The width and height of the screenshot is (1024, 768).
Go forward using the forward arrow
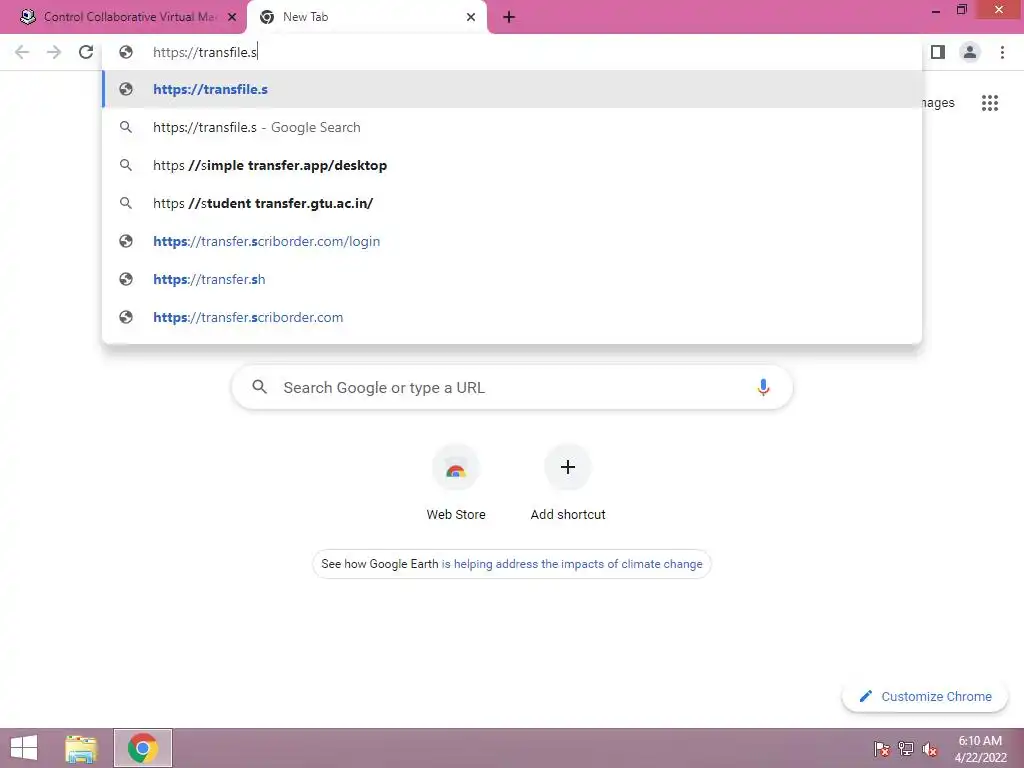pyautogui.click(x=54, y=52)
